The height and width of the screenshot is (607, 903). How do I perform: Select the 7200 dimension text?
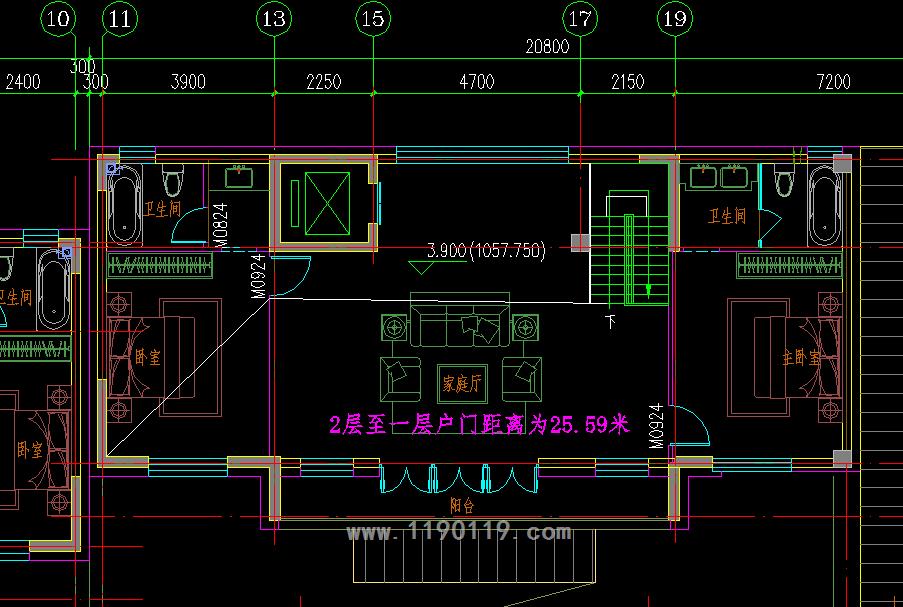pos(833,82)
